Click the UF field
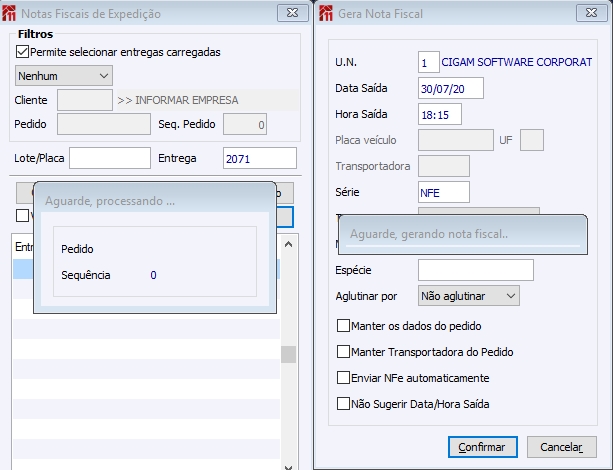613x470 pixels. (x=532, y=140)
